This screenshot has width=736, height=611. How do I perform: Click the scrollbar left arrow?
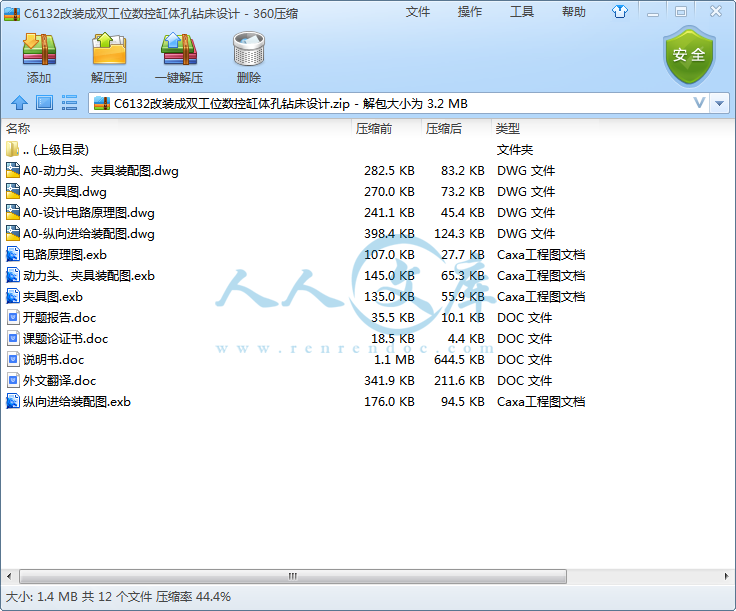(8, 576)
